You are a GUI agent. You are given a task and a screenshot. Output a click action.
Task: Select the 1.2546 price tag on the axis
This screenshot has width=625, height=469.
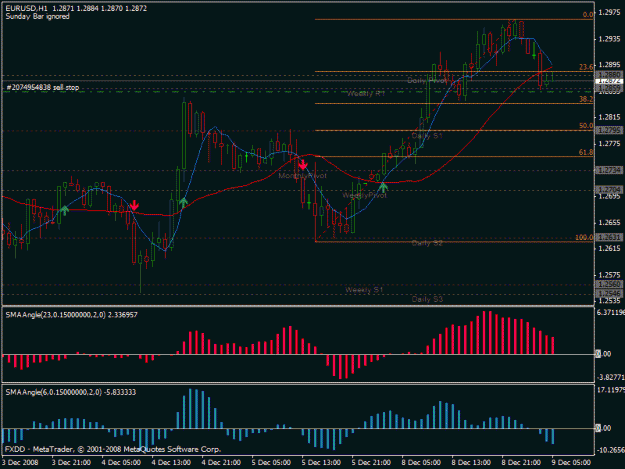(x=609, y=294)
